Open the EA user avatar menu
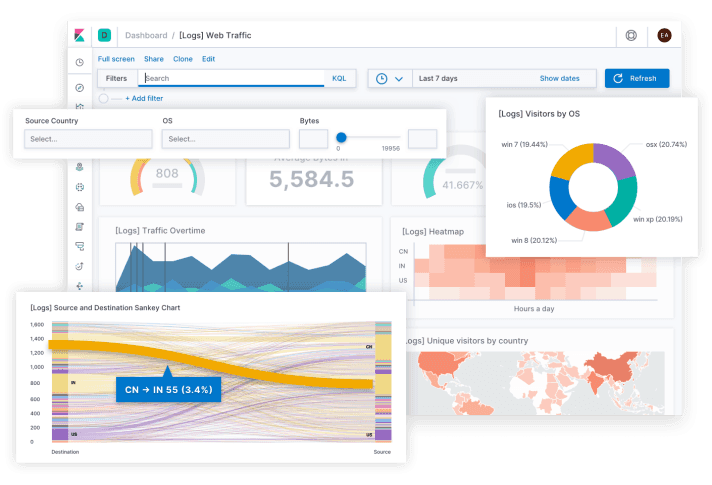Screen dimensions: 712x485 coord(664,35)
